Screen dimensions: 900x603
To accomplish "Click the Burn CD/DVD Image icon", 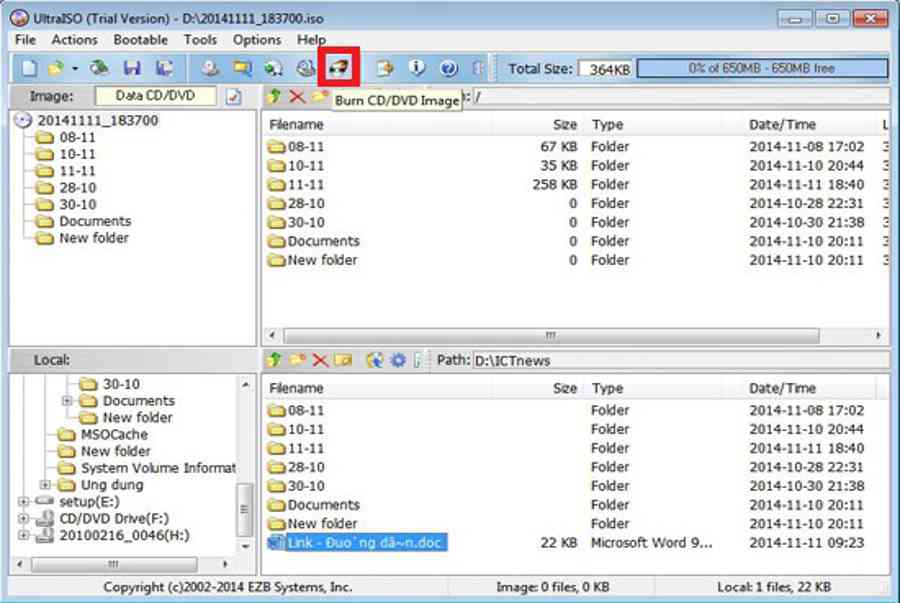I will point(339,68).
